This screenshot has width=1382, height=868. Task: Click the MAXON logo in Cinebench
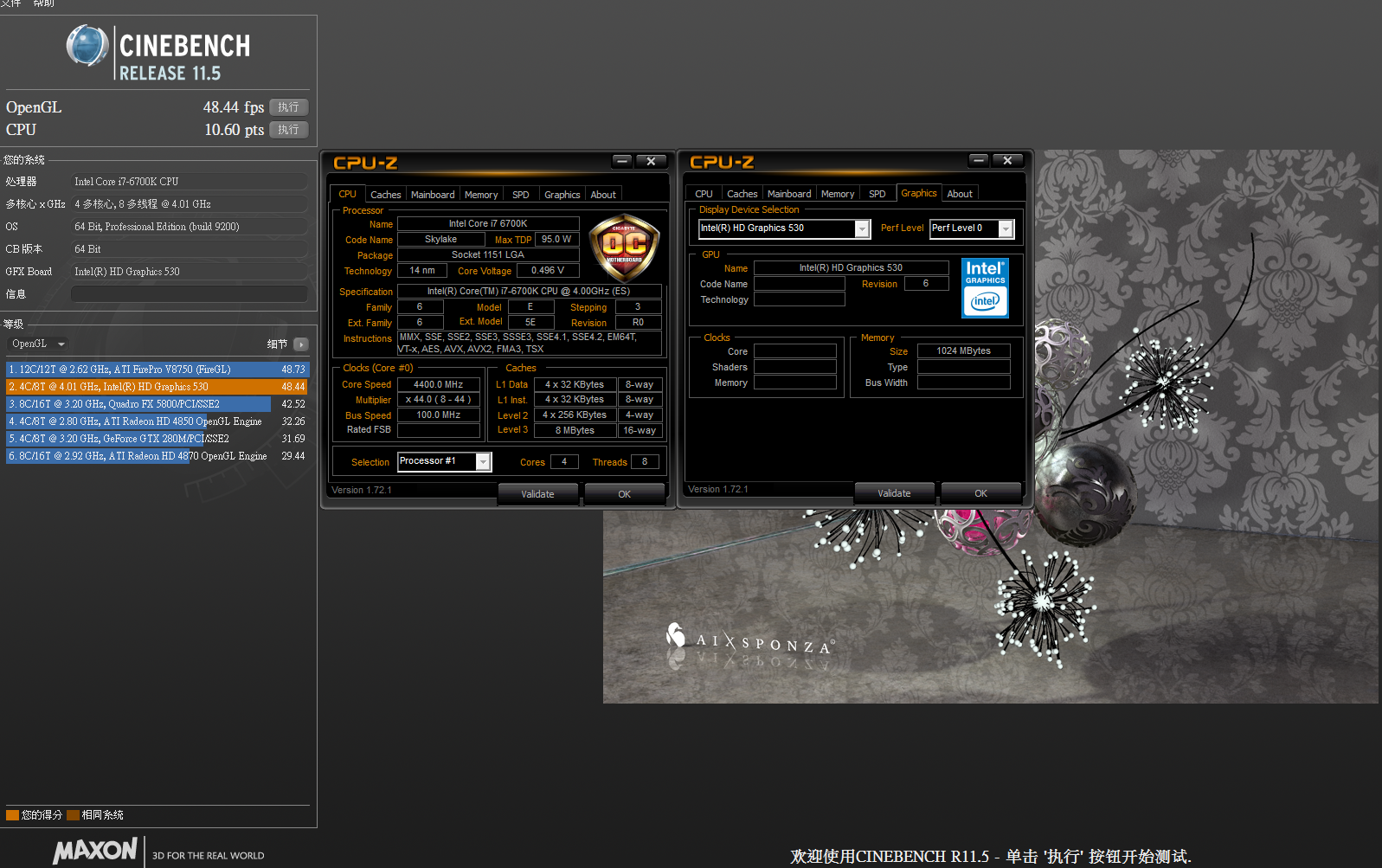pyautogui.click(x=95, y=851)
